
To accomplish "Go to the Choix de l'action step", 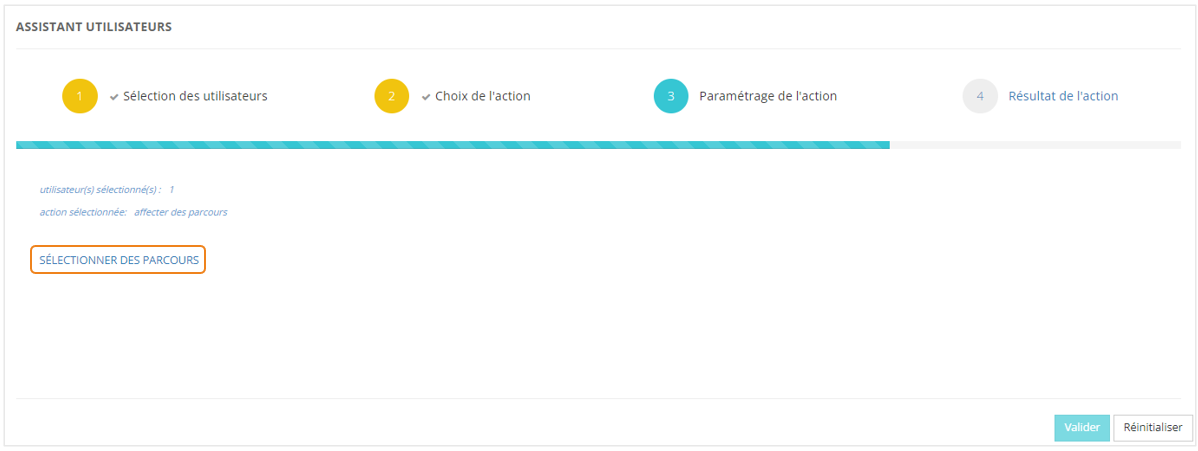I will pyautogui.click(x=483, y=97).
